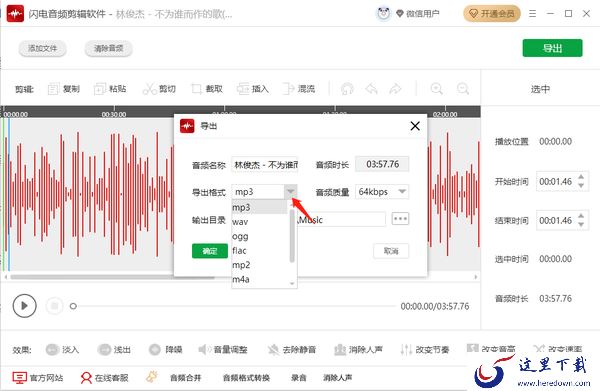Open the hamburger menu icon
This screenshot has width=600, height=391.
point(532,14)
